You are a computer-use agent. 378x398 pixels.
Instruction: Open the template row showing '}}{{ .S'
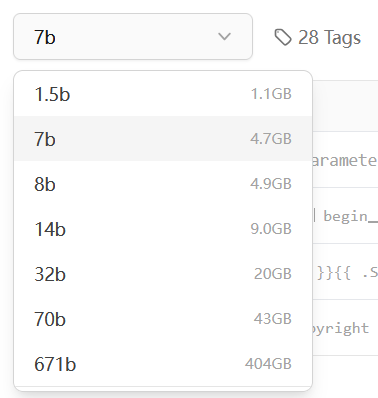[345, 272]
